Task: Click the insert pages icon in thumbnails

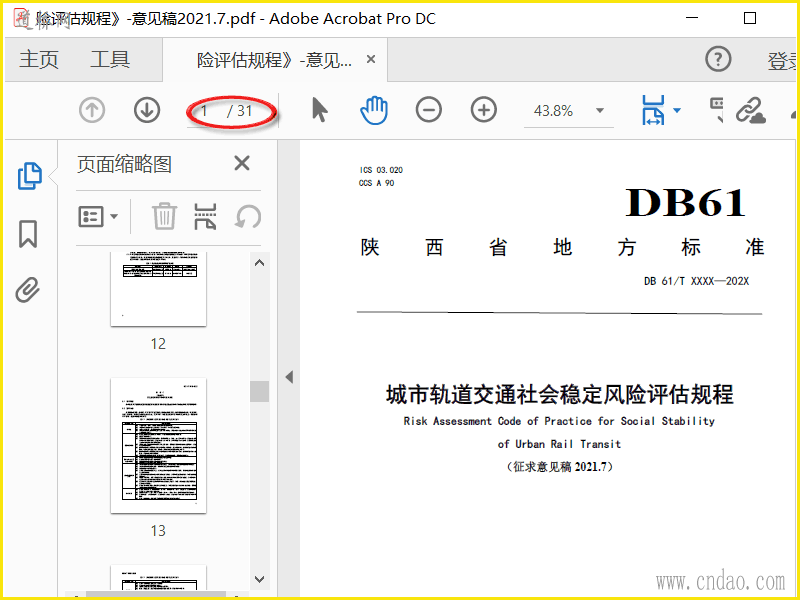Action: (206, 216)
